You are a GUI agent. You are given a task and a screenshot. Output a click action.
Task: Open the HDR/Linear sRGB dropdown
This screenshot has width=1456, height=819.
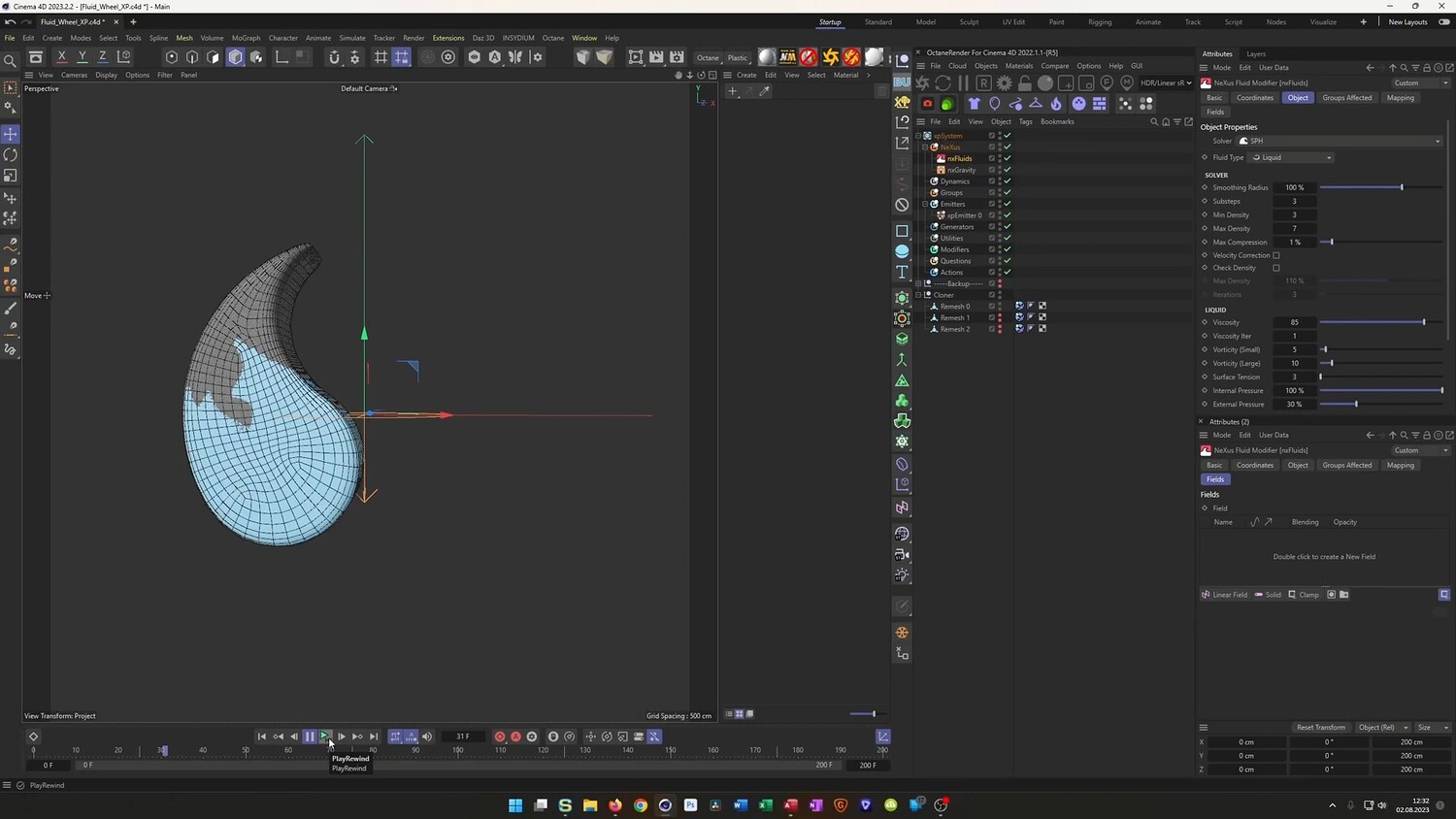click(x=1166, y=82)
